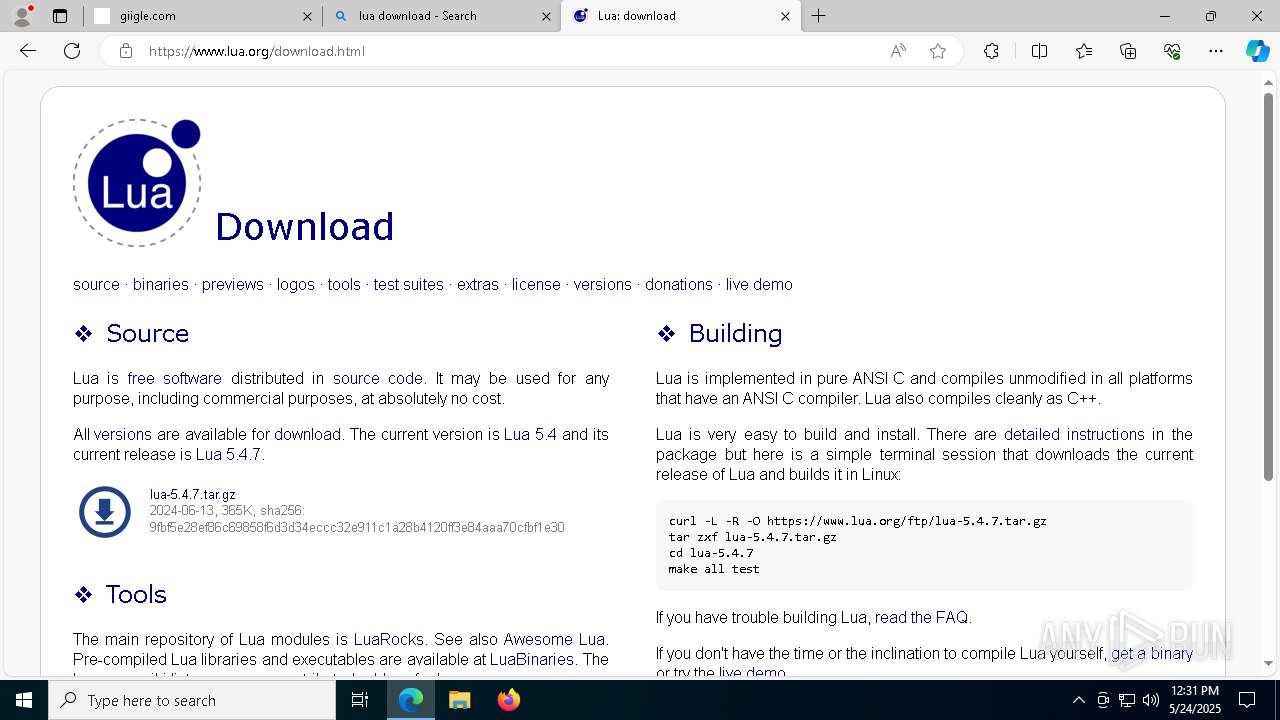
Task: Open the test suites link
Action: pos(409,284)
